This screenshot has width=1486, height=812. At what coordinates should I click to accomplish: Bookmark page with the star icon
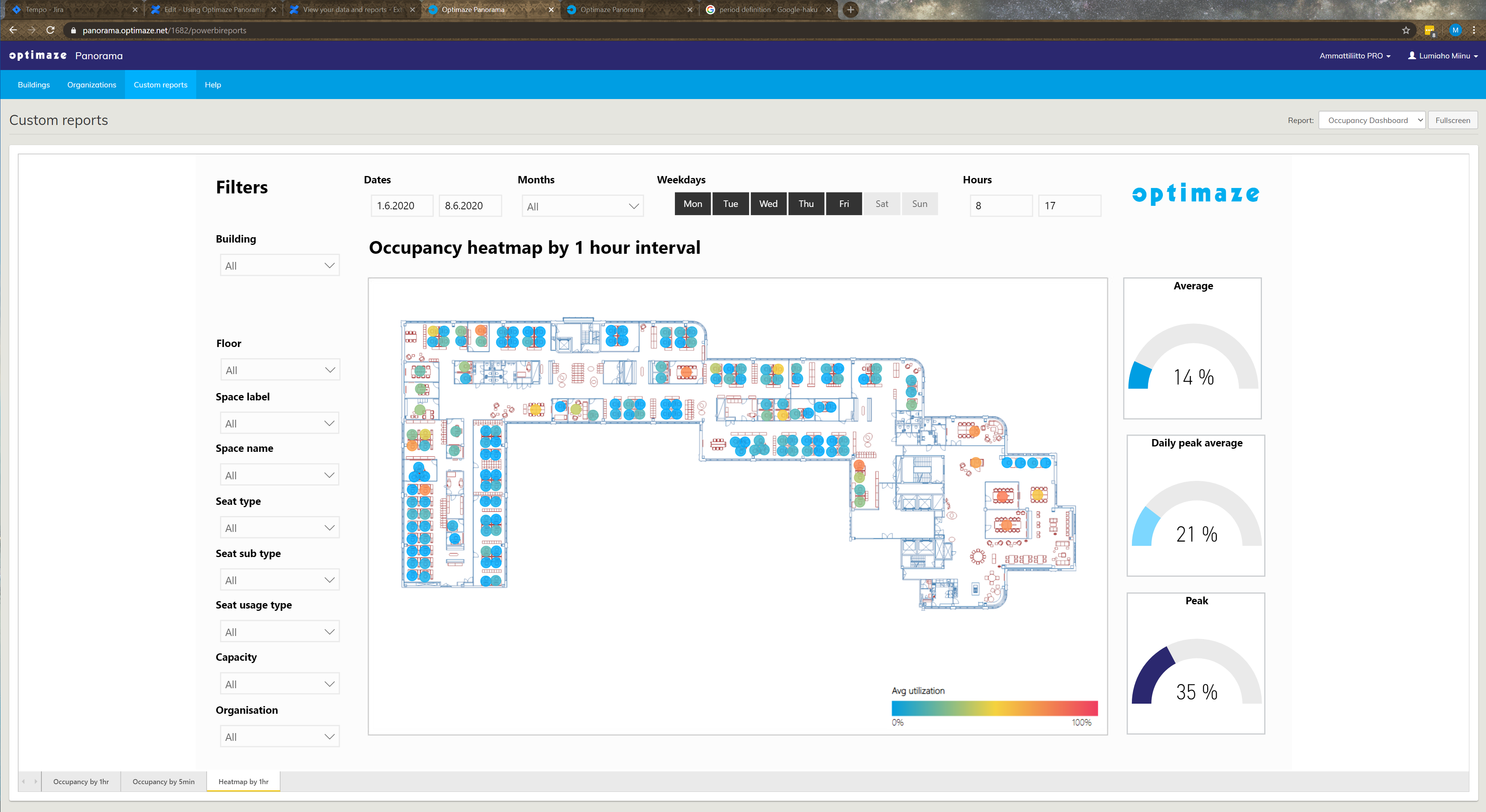tap(1406, 30)
